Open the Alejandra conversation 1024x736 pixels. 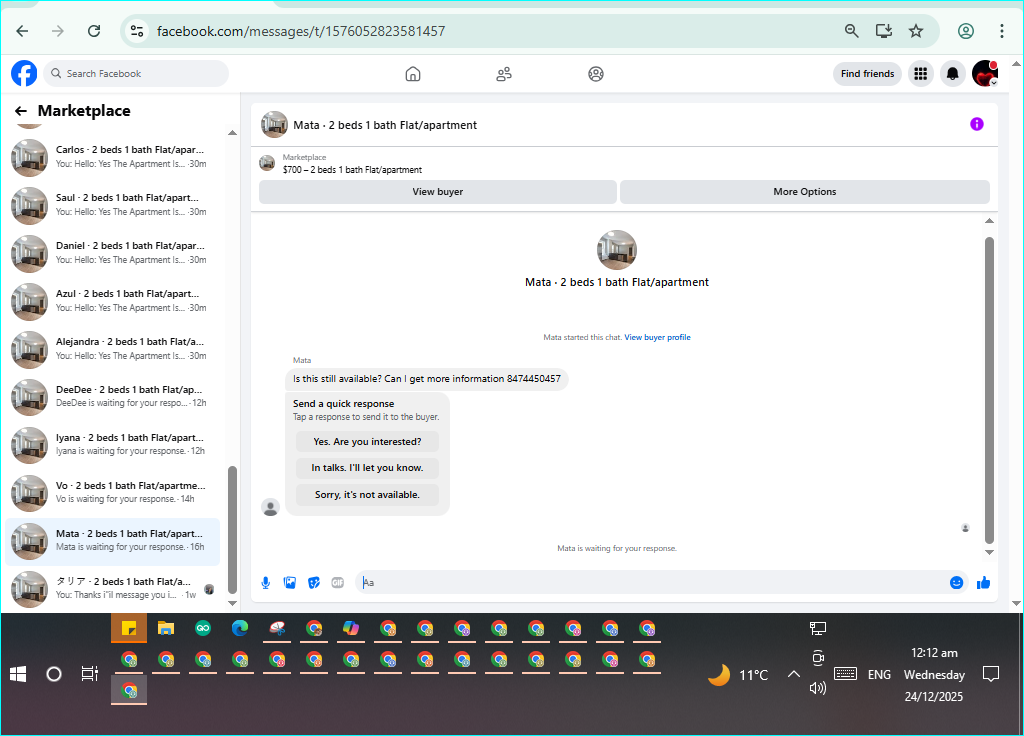coord(112,349)
